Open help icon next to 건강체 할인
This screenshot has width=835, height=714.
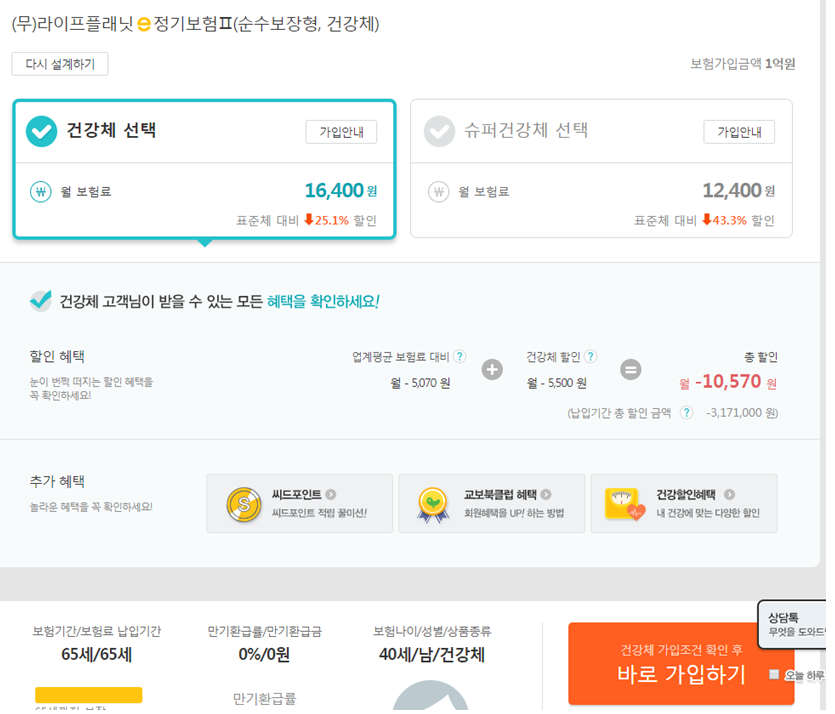click(x=590, y=356)
